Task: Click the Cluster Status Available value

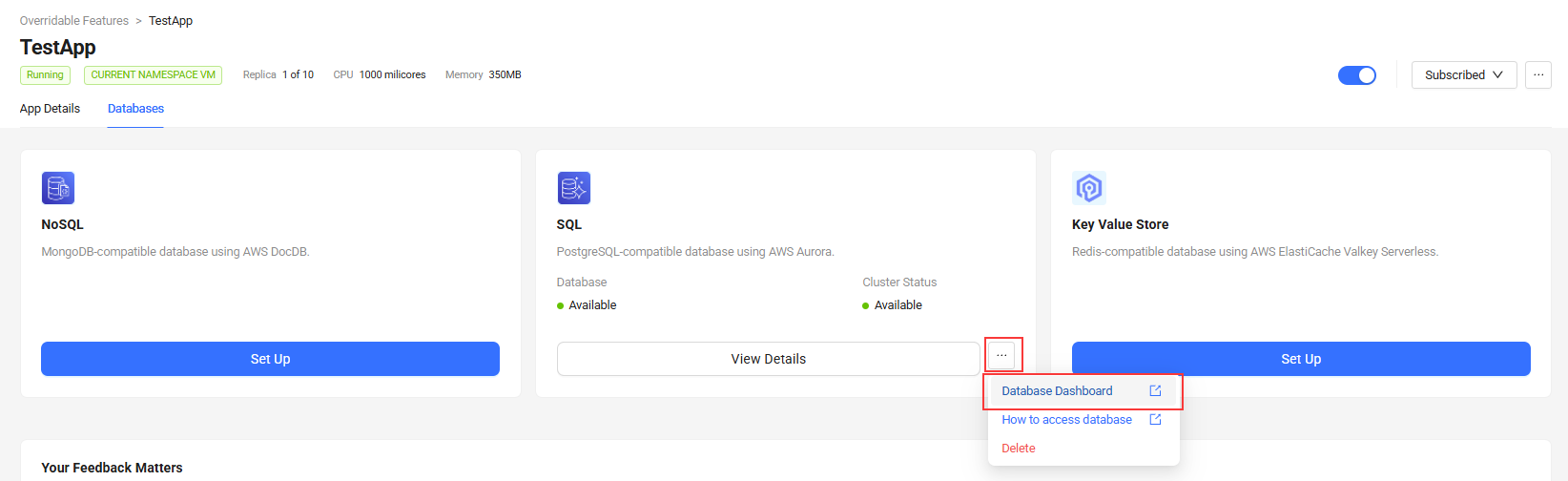Action: (x=892, y=305)
